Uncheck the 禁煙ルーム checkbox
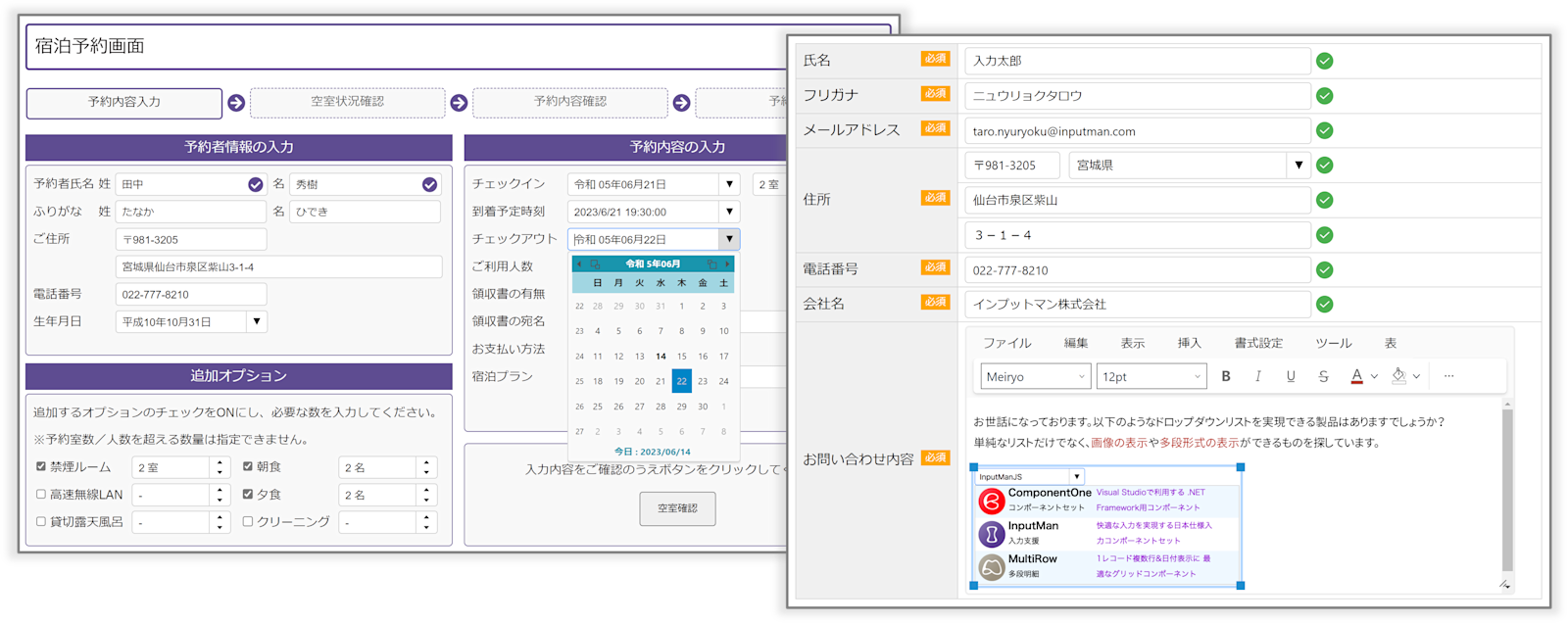 [40, 467]
